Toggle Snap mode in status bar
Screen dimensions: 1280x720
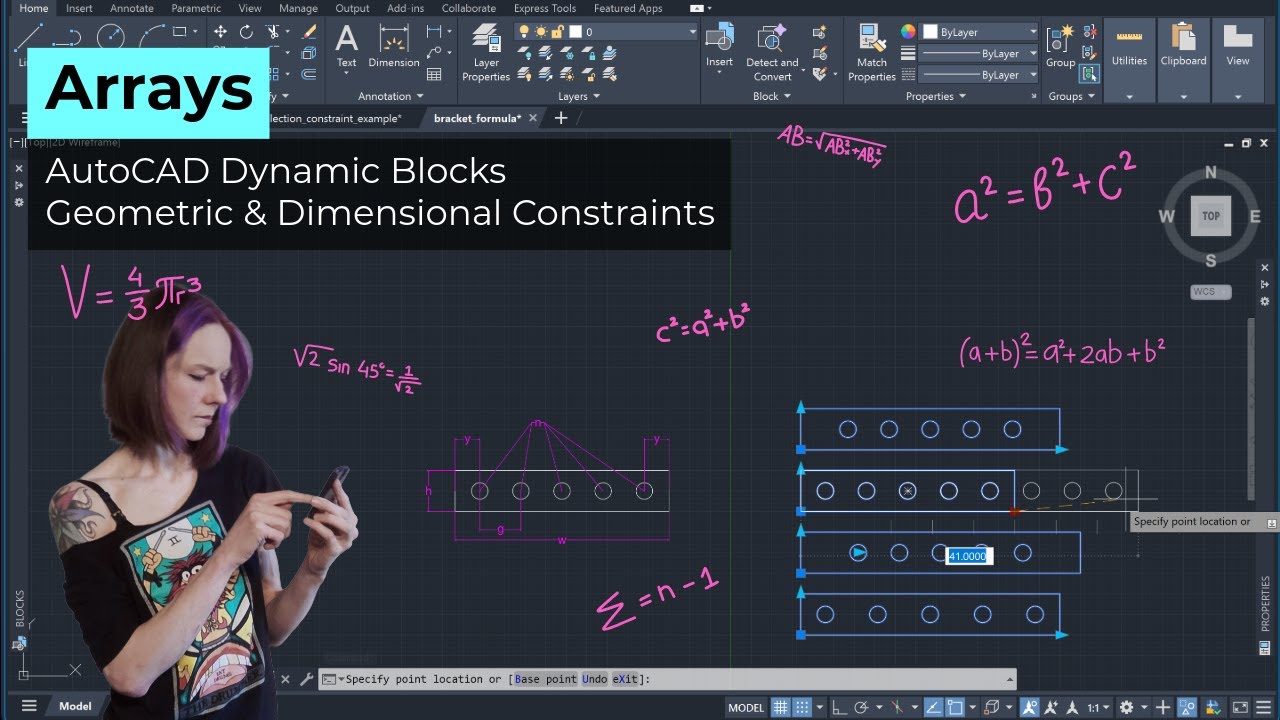coord(802,707)
